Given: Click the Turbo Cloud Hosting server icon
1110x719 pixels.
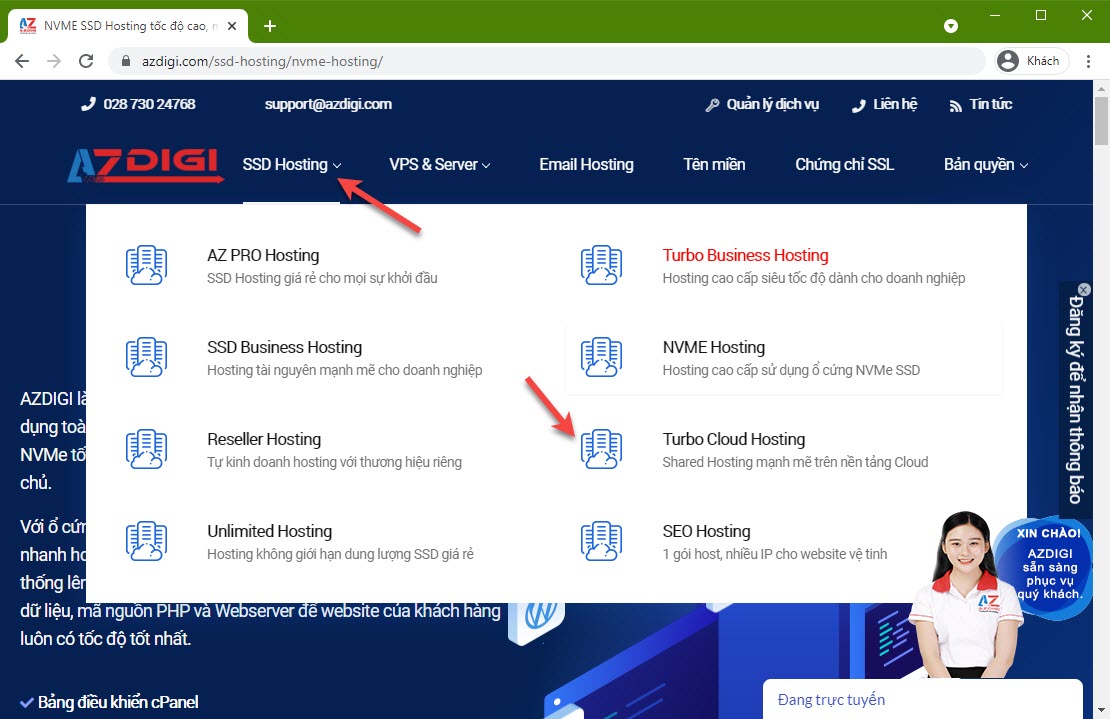Looking at the screenshot, I should pos(601,449).
